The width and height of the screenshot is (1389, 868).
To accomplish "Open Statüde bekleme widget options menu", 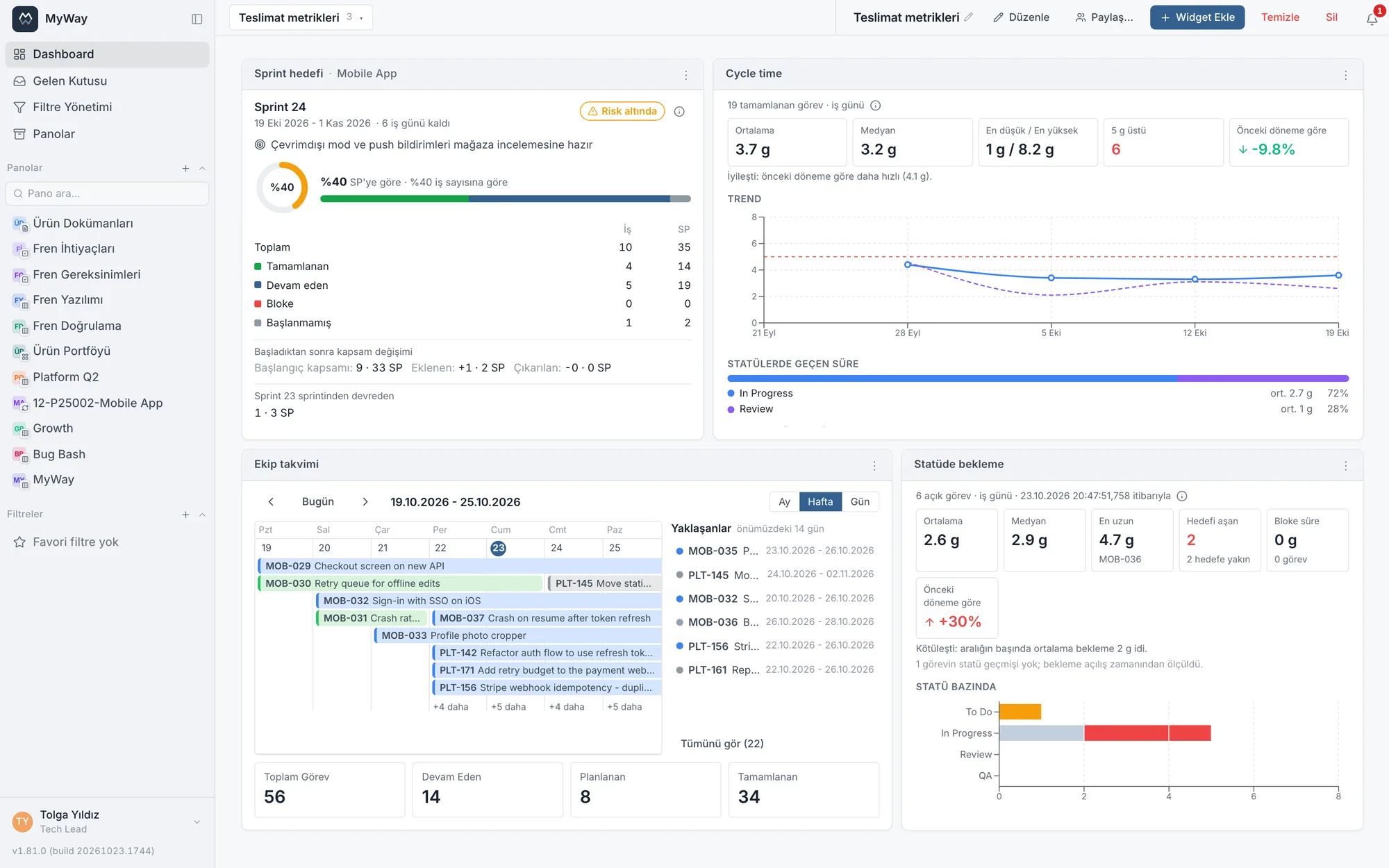I will (x=1346, y=466).
